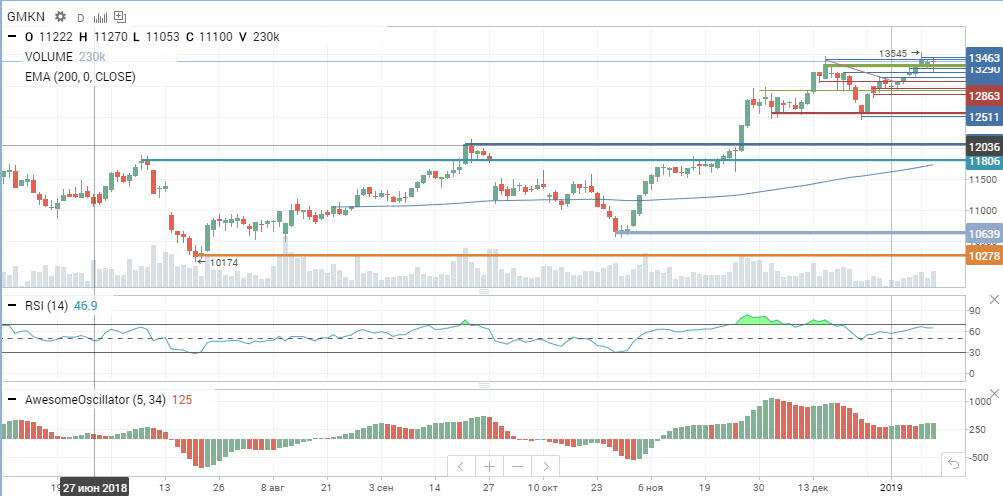This screenshot has width=1003, height=496.
Task: Open chart settings gear next to GMKN
Action: click(x=60, y=17)
